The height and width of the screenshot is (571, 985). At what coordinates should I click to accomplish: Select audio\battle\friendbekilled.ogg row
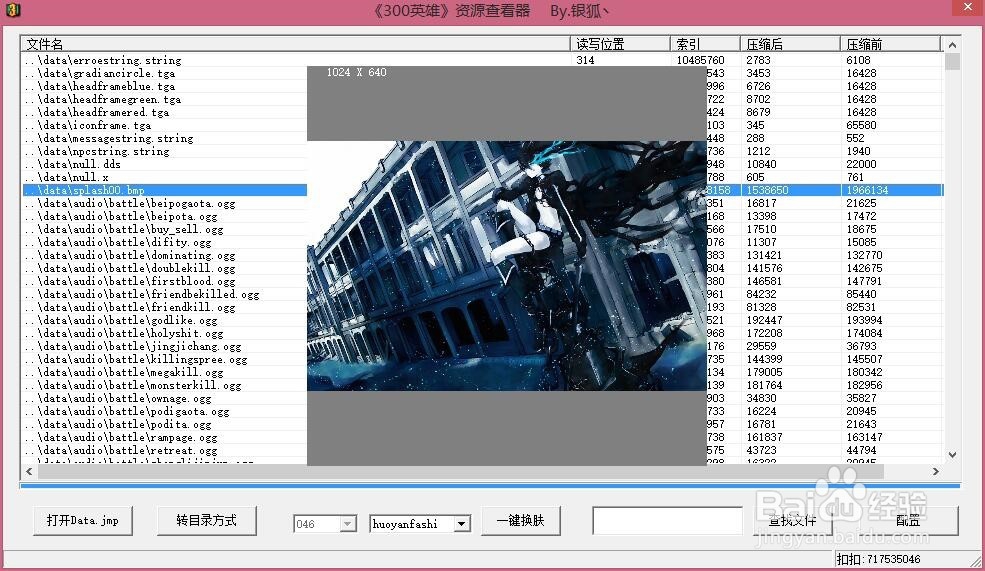coord(165,294)
